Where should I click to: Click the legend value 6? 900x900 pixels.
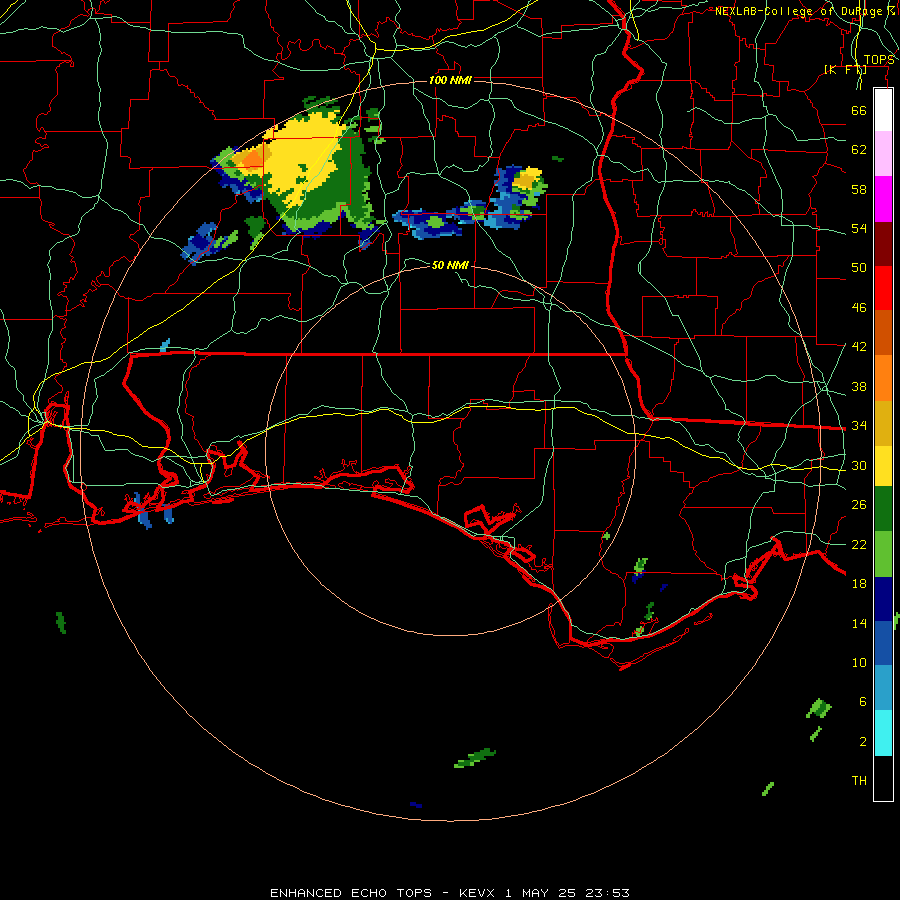pyautogui.click(x=862, y=702)
